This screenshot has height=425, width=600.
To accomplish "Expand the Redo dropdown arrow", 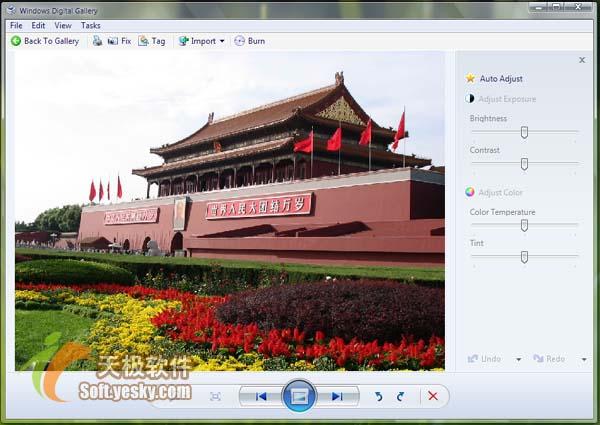I will pyautogui.click(x=584, y=359).
